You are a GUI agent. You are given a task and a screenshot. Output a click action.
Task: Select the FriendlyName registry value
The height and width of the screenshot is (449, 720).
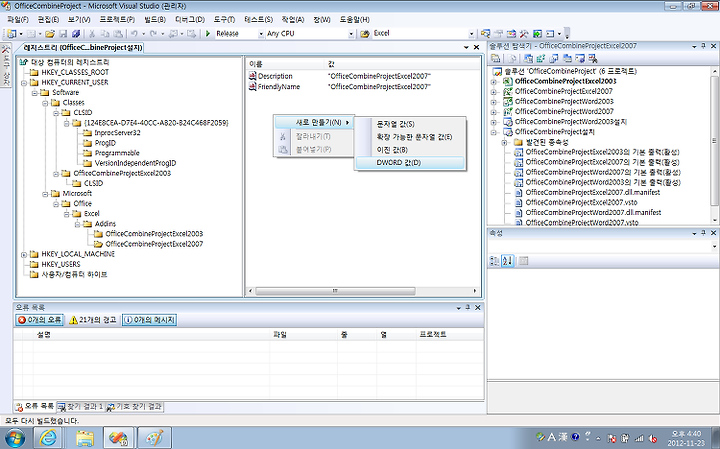tap(279, 87)
